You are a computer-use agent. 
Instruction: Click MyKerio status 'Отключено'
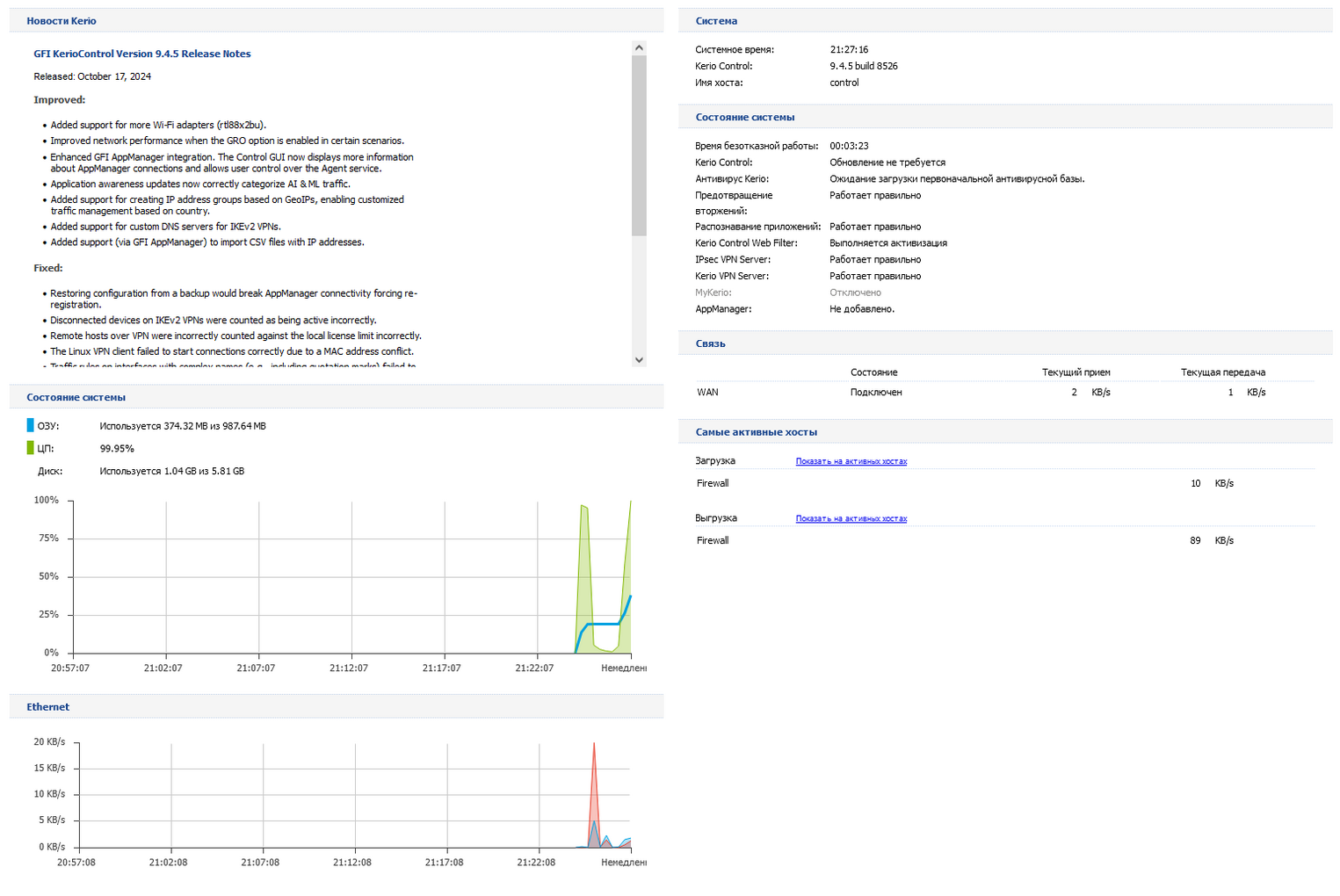pos(855,293)
